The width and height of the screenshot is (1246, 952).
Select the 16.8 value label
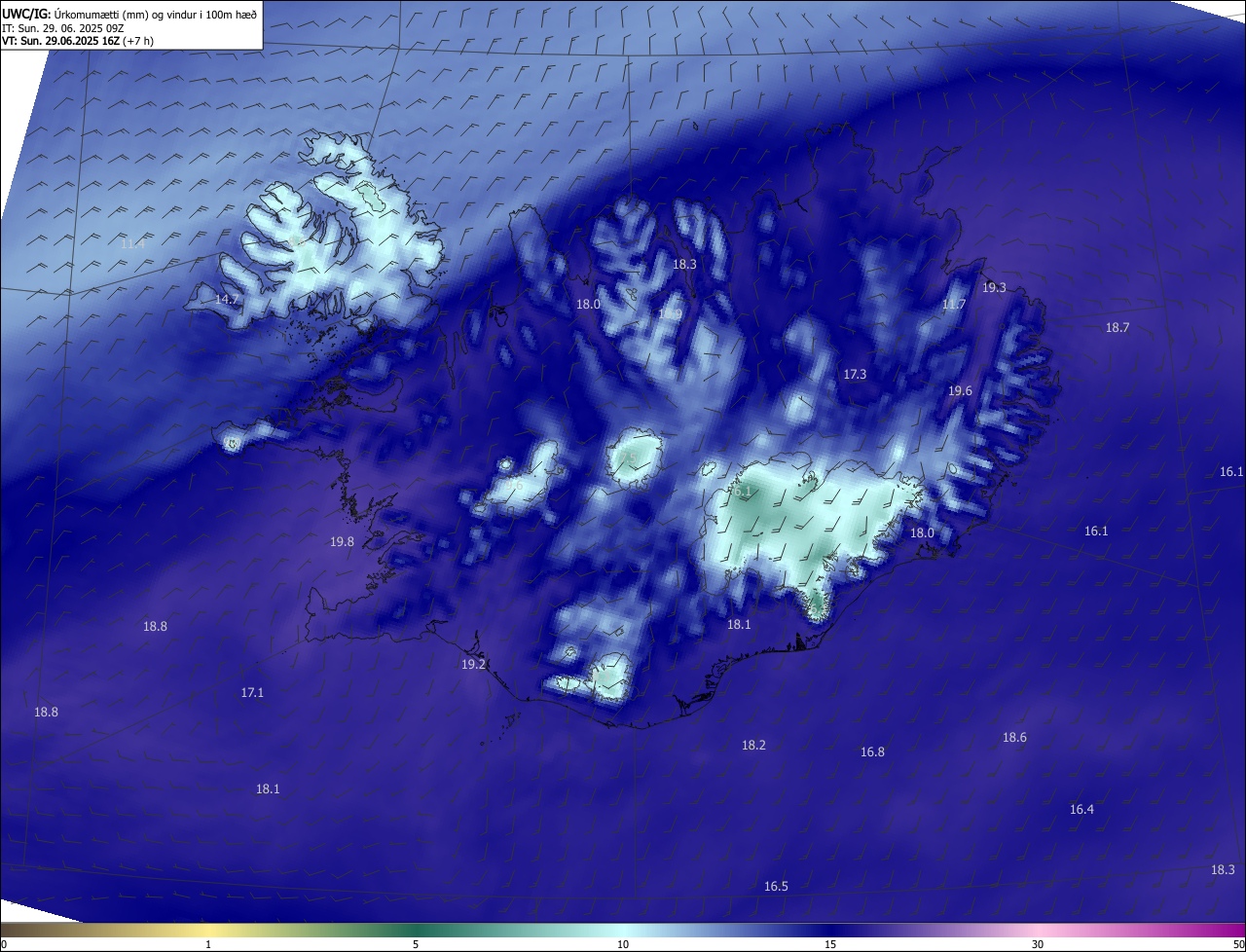(872, 751)
